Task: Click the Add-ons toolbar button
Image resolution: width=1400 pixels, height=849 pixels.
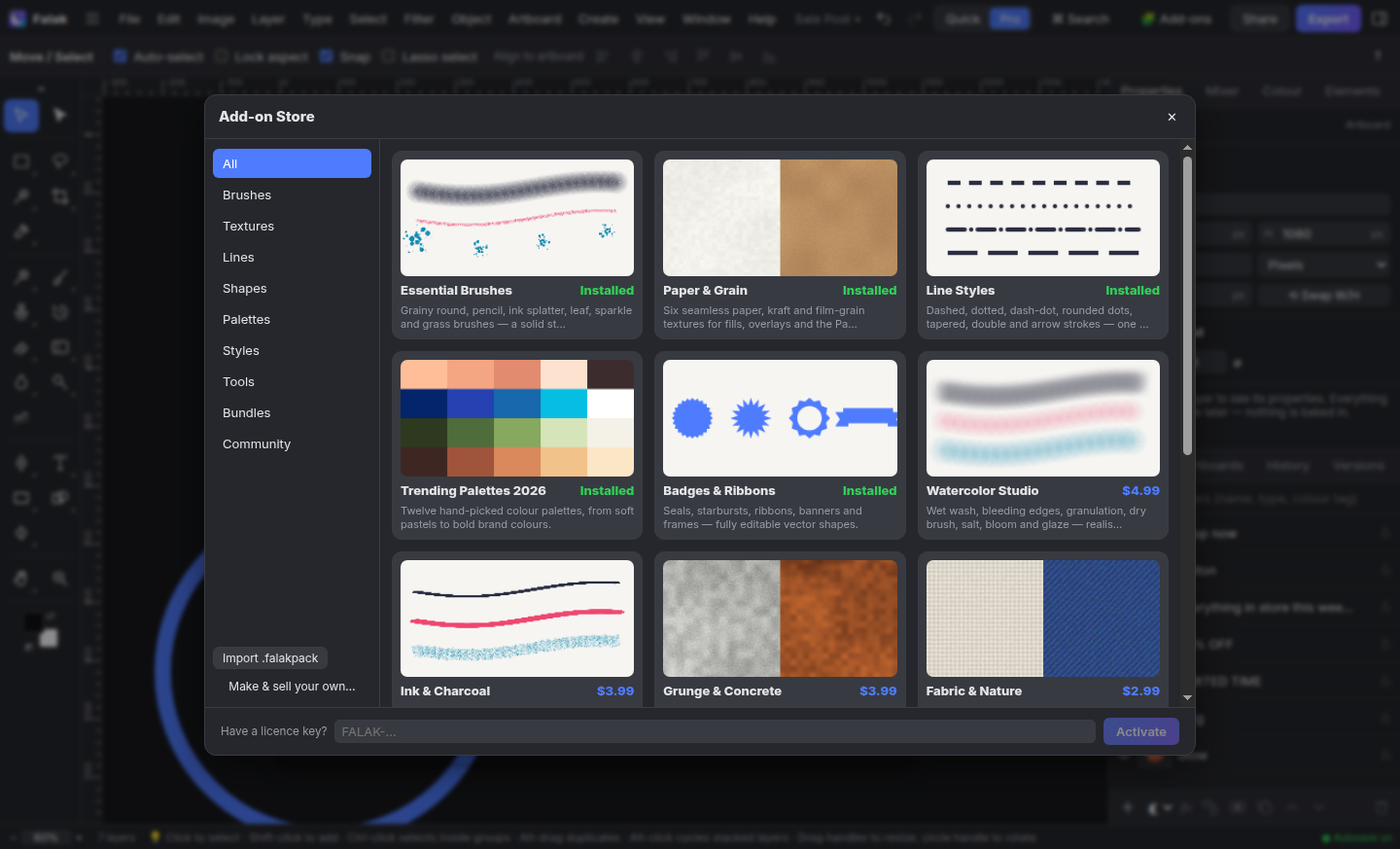Action: click(1176, 18)
